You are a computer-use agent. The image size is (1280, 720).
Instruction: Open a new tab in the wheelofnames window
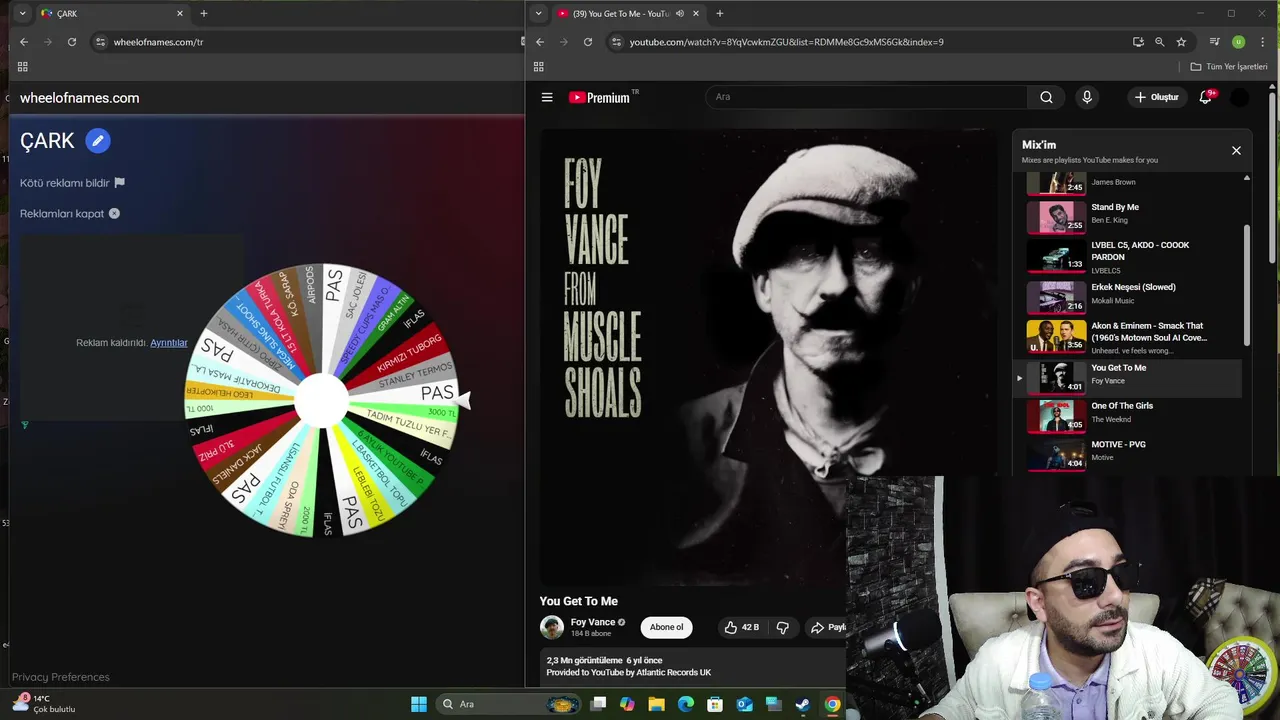(x=204, y=13)
